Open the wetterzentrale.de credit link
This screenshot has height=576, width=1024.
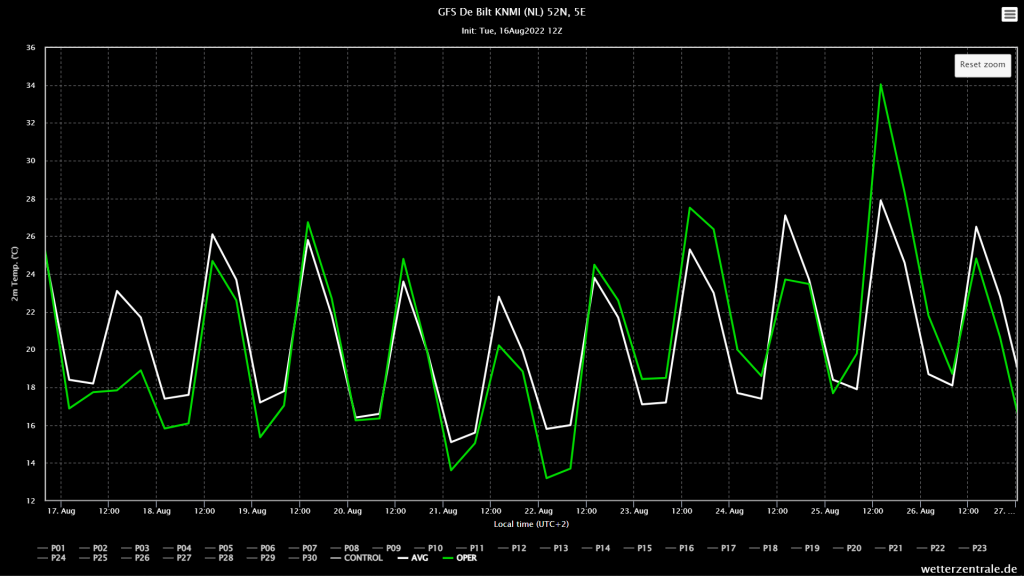point(968,569)
